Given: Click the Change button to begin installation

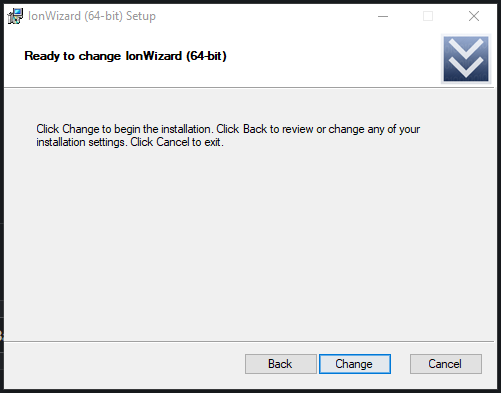Looking at the screenshot, I should pos(355,364).
